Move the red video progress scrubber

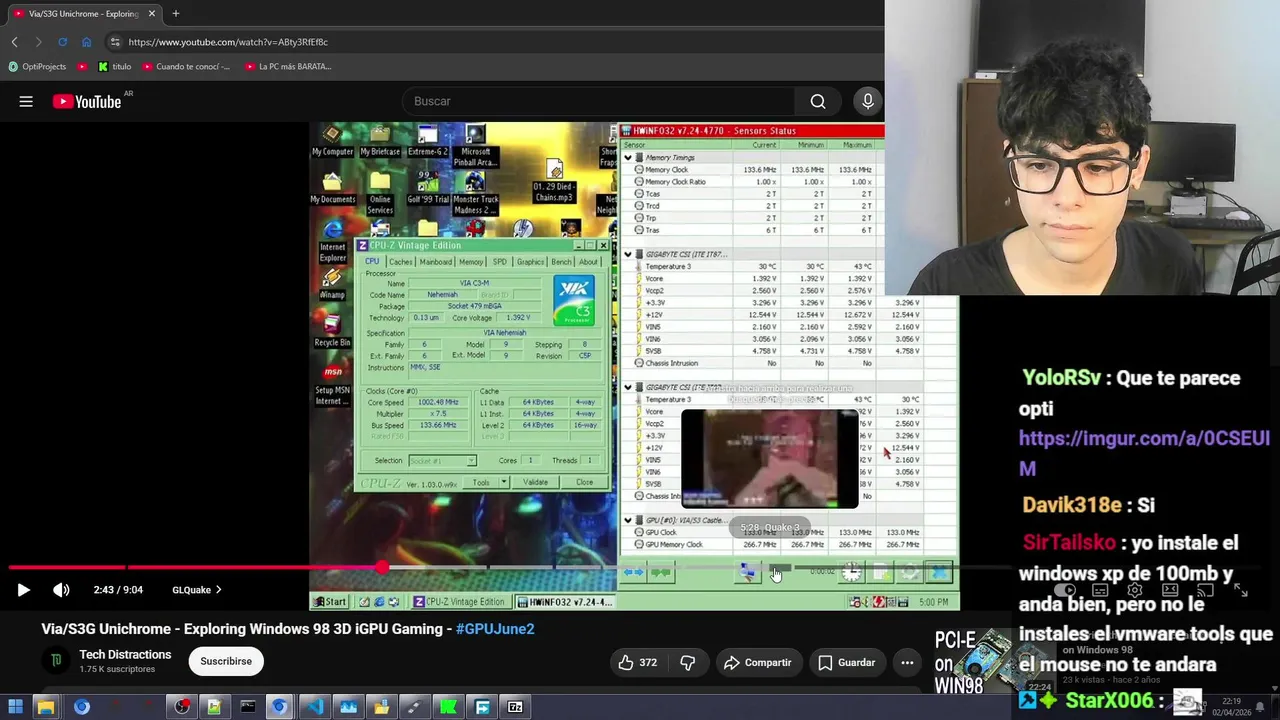(382, 567)
